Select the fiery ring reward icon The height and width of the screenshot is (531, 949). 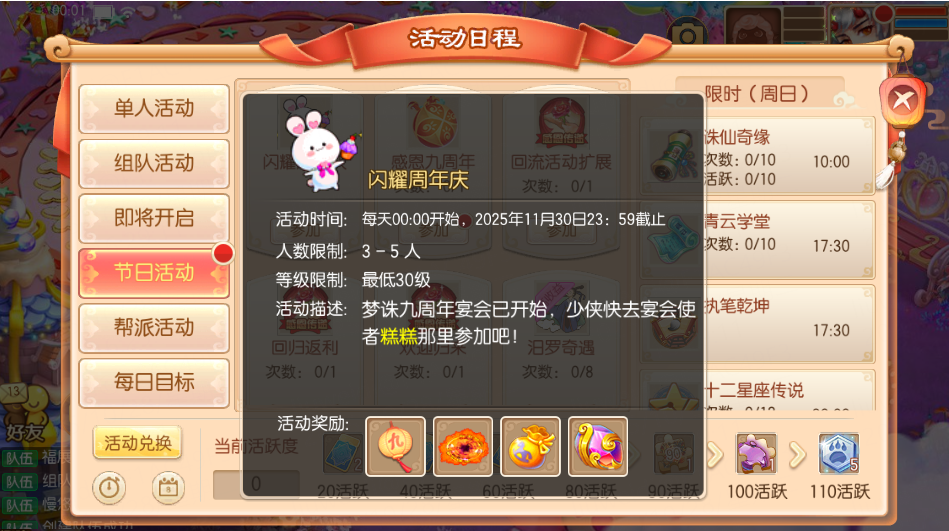[x=463, y=447]
